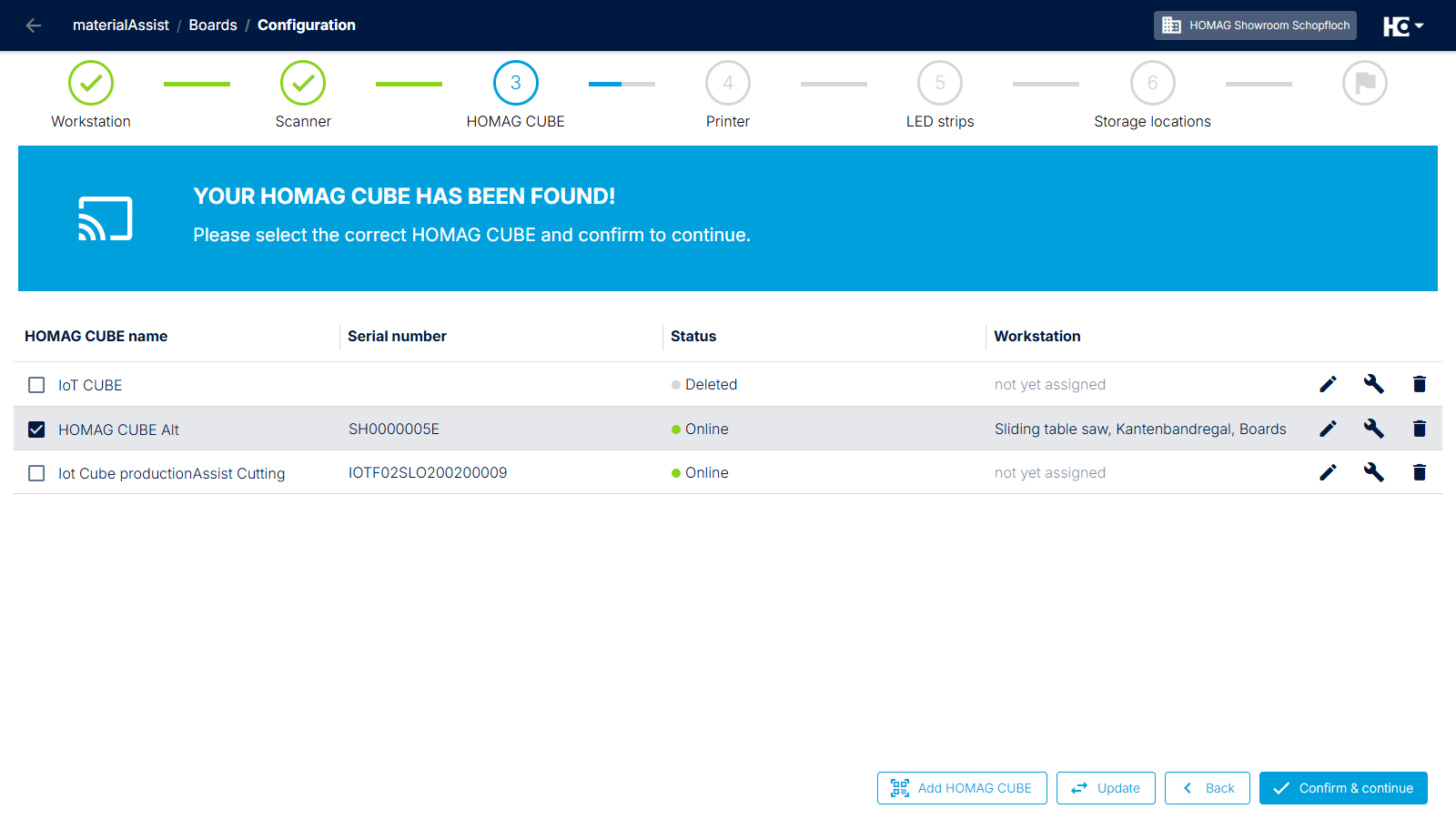Screen dimensions: 1456x819
Task: Open wrench settings for productionAssist Cutting row
Action: (1374, 472)
